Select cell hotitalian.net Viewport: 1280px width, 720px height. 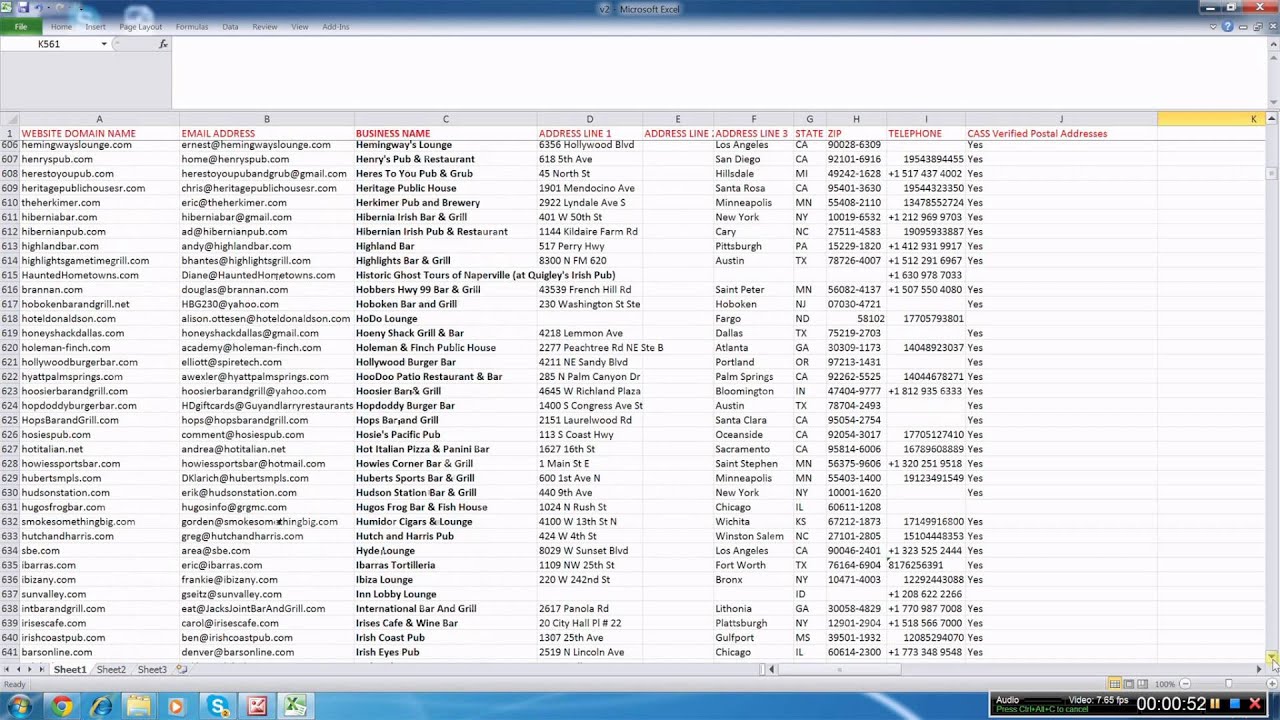click(x=99, y=449)
